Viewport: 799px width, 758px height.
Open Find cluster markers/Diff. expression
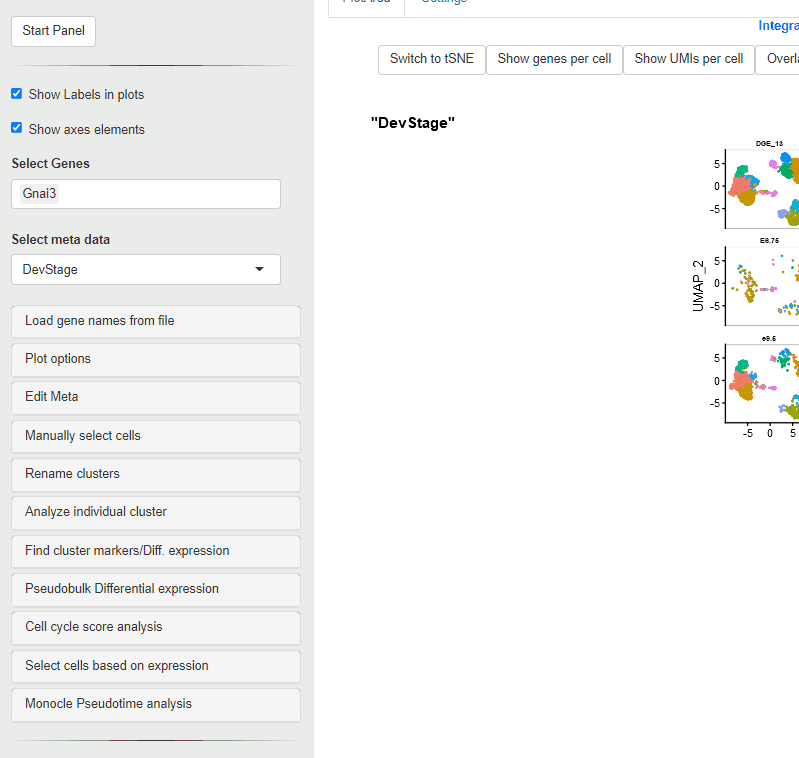(x=155, y=551)
